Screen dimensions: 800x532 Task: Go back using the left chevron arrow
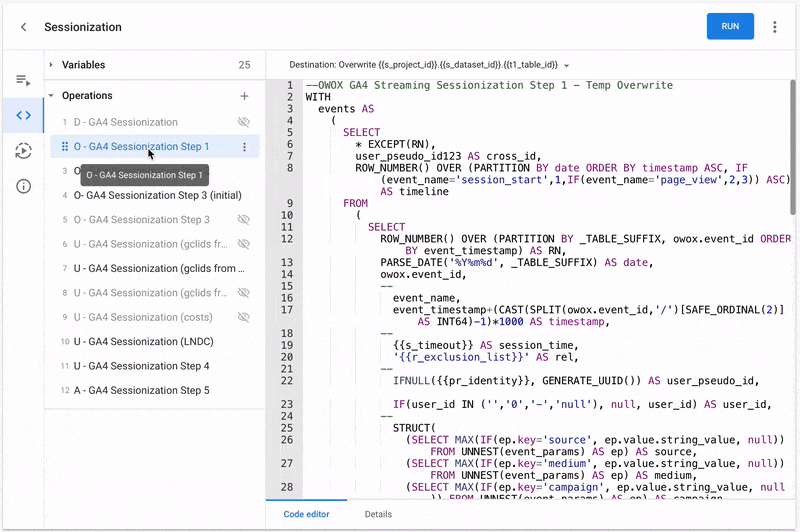click(23, 27)
